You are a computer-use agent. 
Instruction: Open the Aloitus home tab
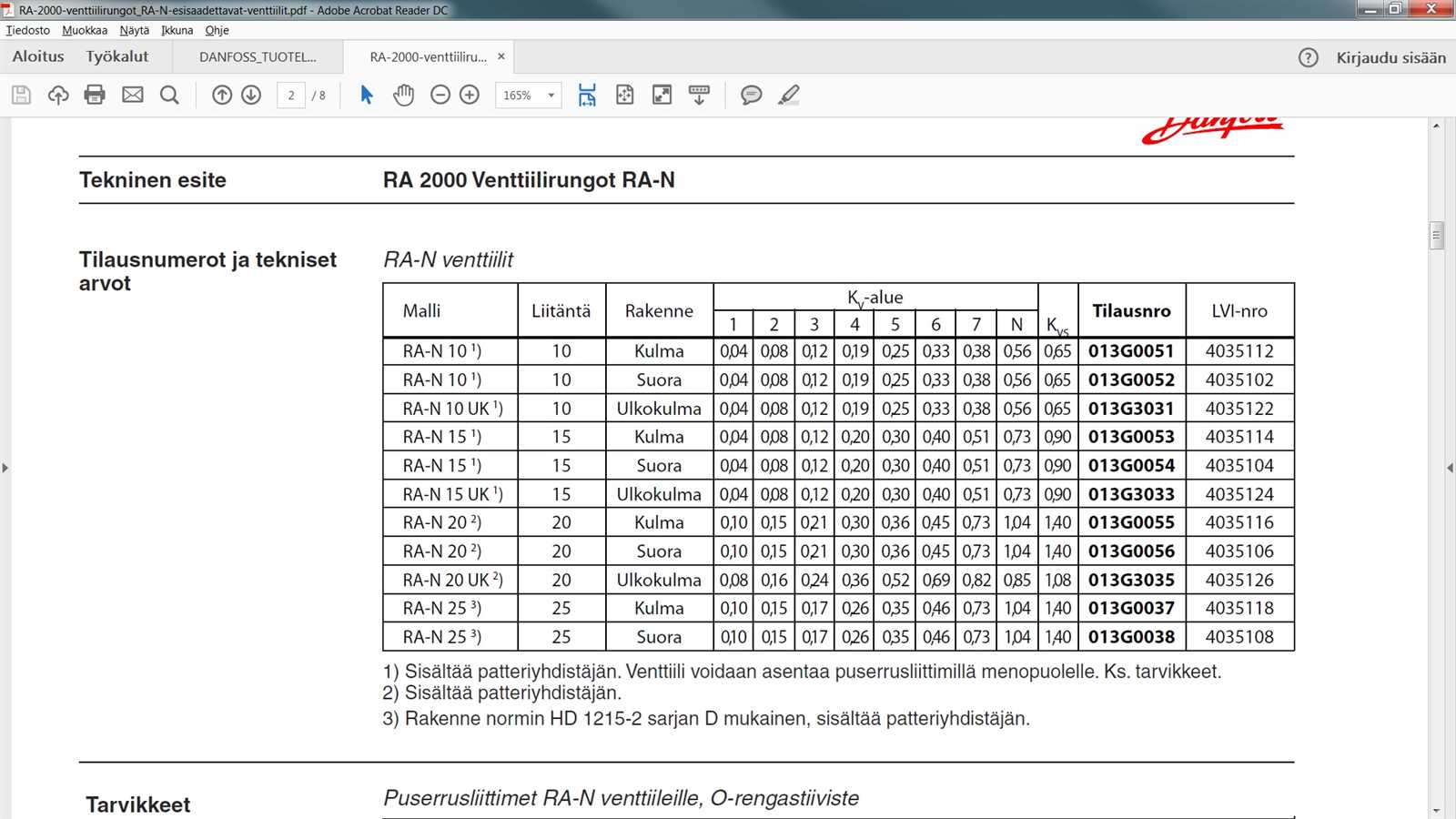pos(38,56)
